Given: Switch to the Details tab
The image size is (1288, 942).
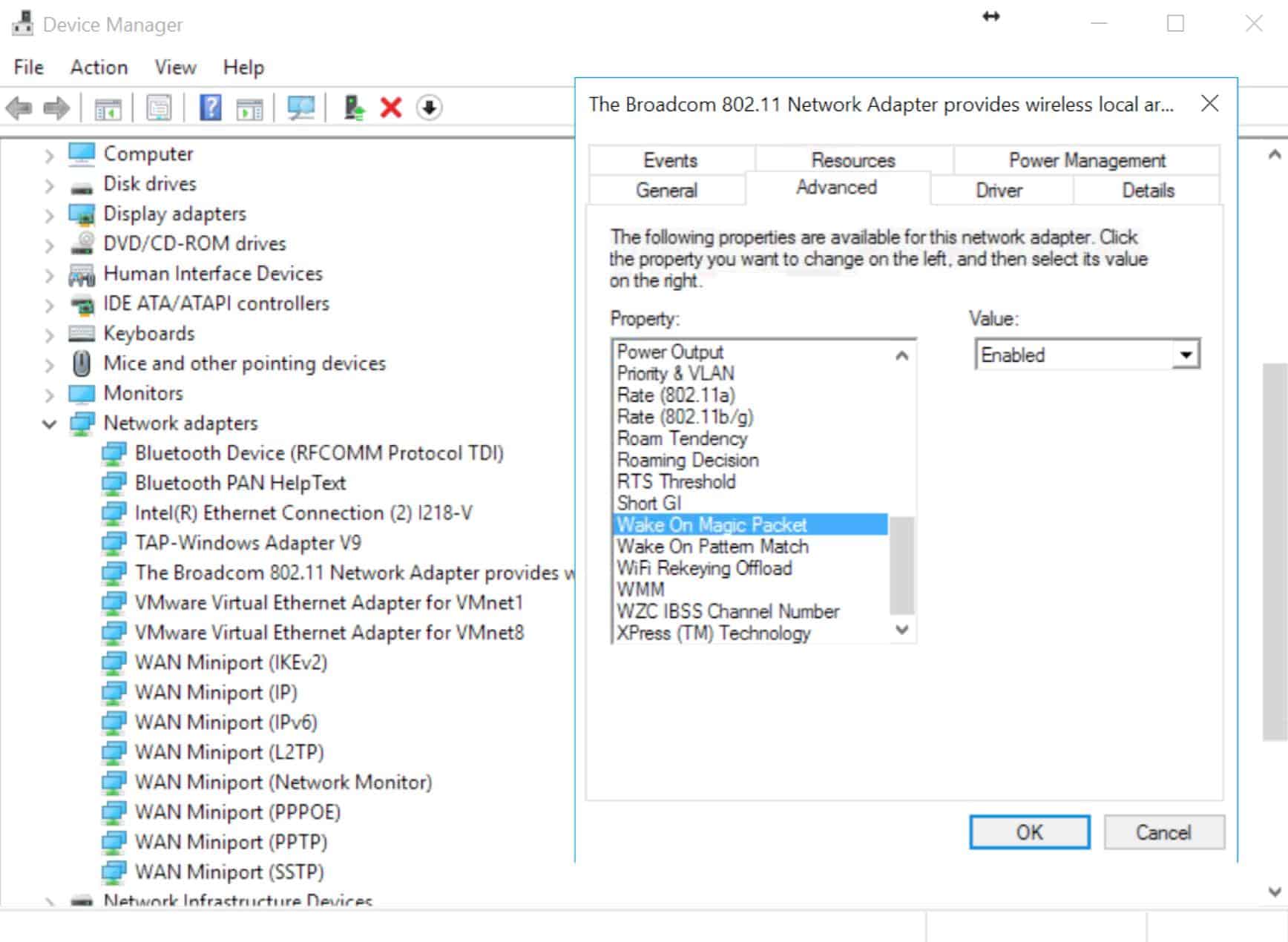Looking at the screenshot, I should coord(1148,191).
